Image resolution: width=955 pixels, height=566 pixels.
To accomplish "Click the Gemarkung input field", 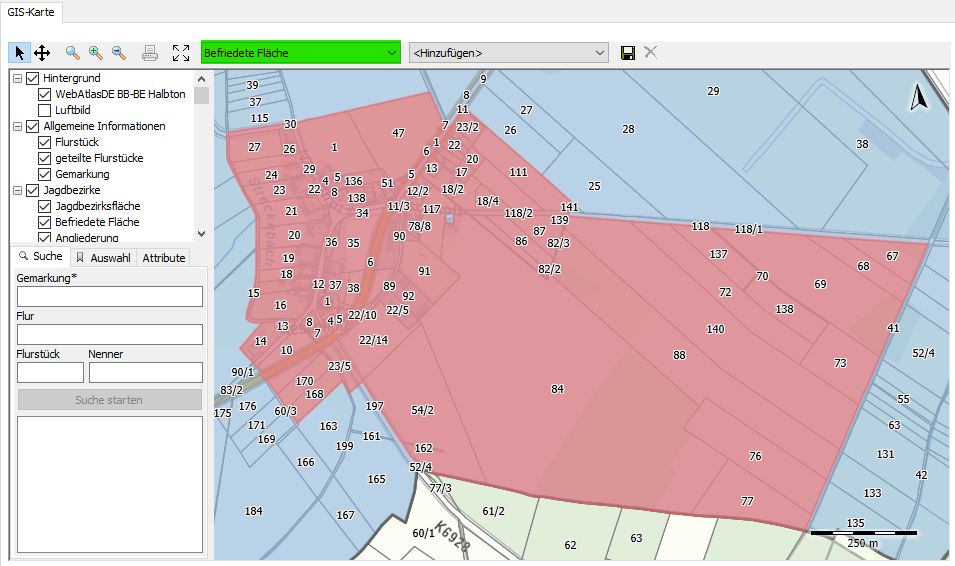I will (110, 296).
